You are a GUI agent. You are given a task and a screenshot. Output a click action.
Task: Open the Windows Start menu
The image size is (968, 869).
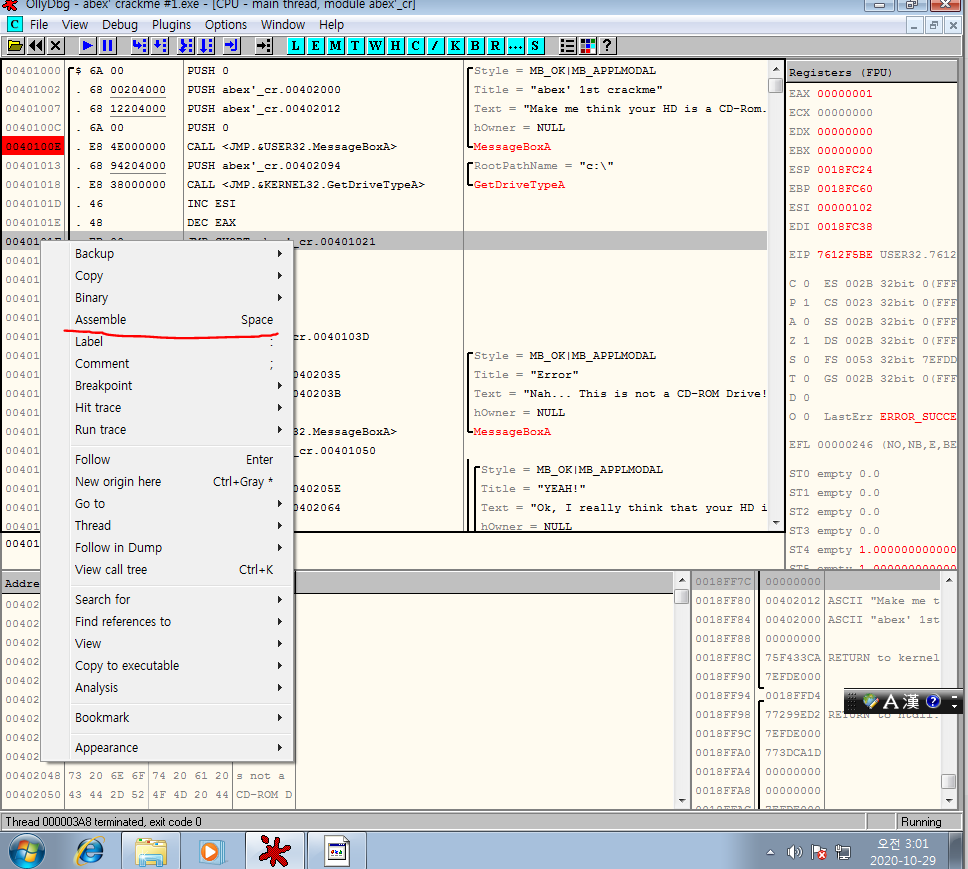coord(27,851)
